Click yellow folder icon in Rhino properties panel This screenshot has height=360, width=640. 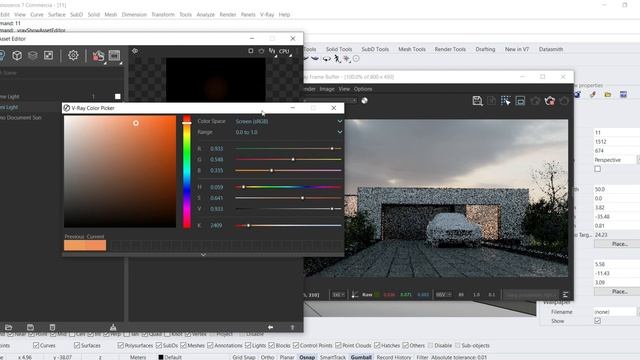click(x=608, y=95)
